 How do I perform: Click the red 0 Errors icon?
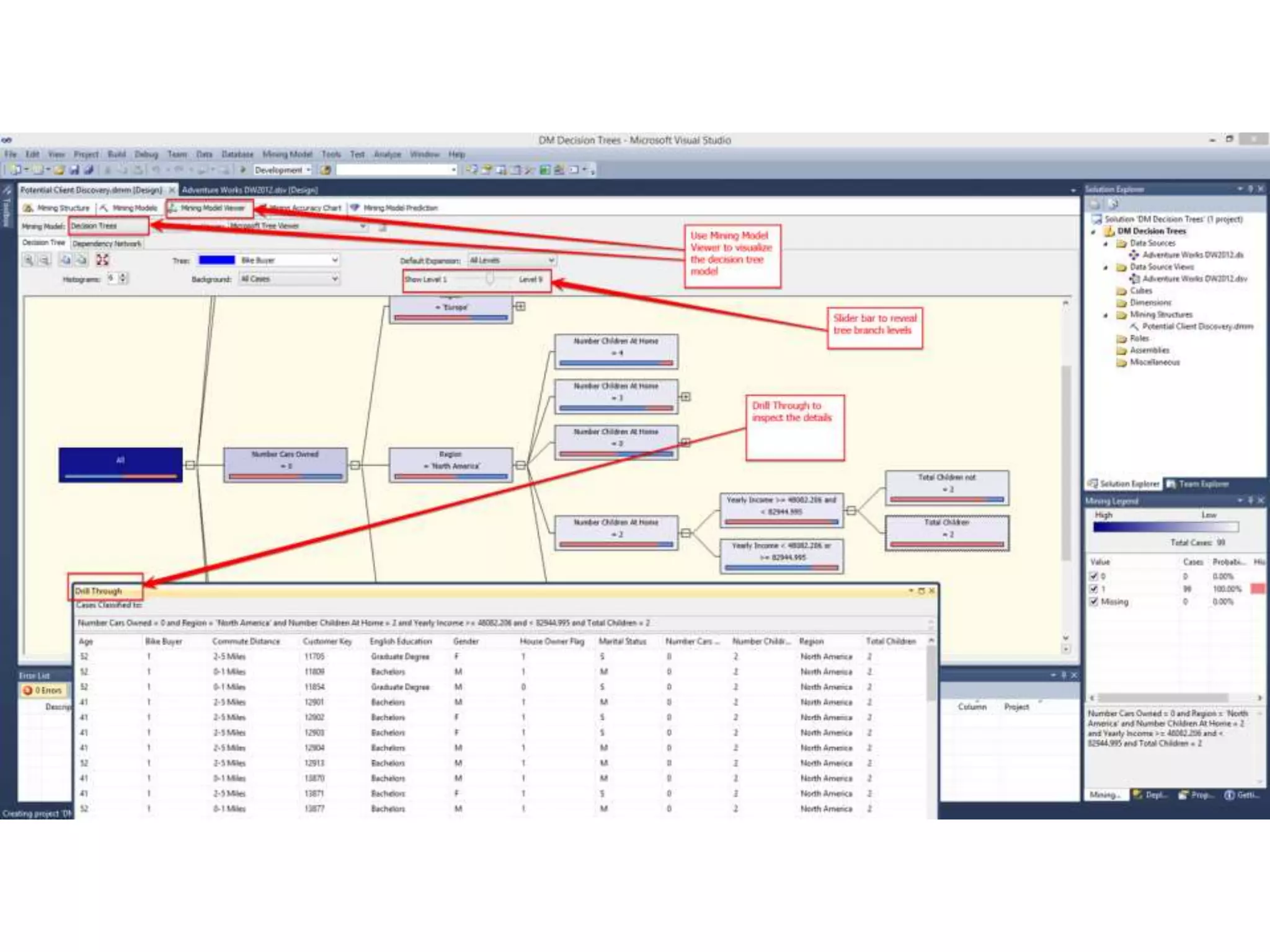point(27,690)
